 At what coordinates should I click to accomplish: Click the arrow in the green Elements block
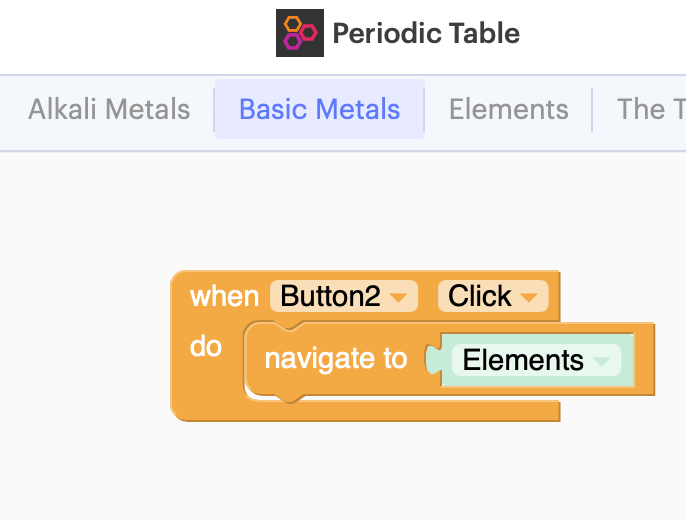pyautogui.click(x=601, y=360)
